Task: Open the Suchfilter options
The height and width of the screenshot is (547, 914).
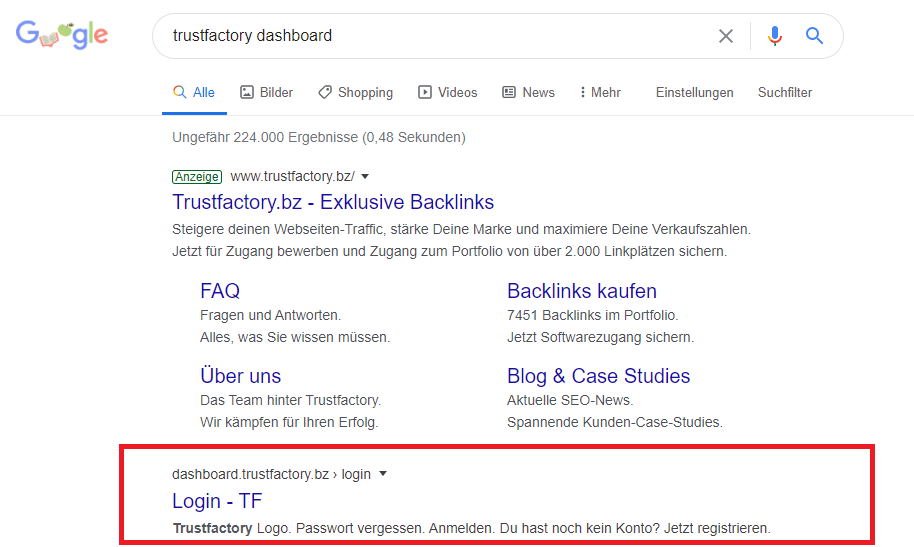Action: (x=785, y=92)
